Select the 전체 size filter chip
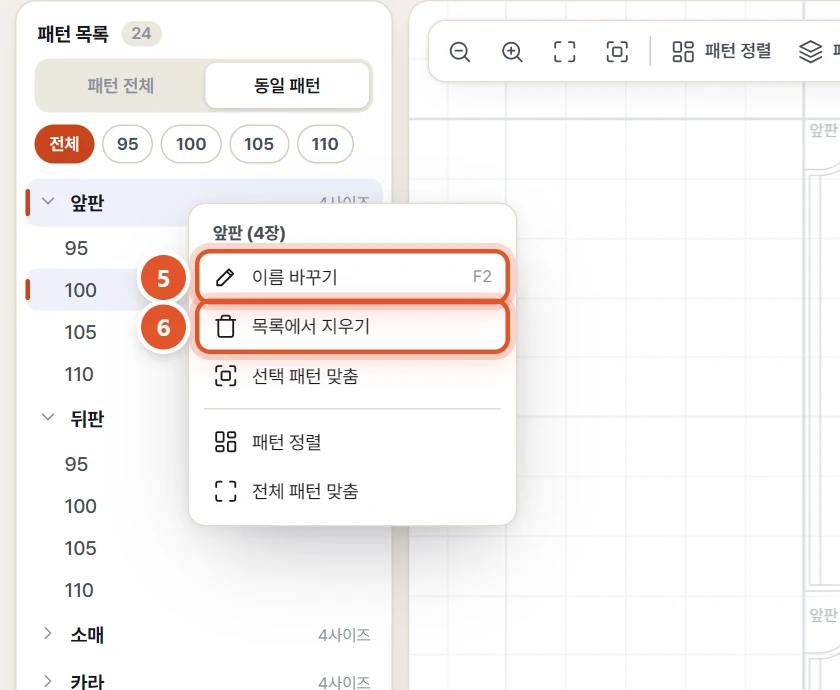The image size is (840, 690). pos(64,144)
